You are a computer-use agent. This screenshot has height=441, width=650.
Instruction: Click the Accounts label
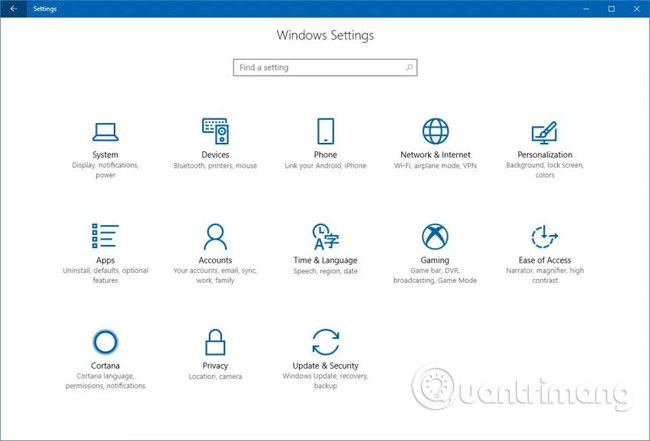point(215,260)
